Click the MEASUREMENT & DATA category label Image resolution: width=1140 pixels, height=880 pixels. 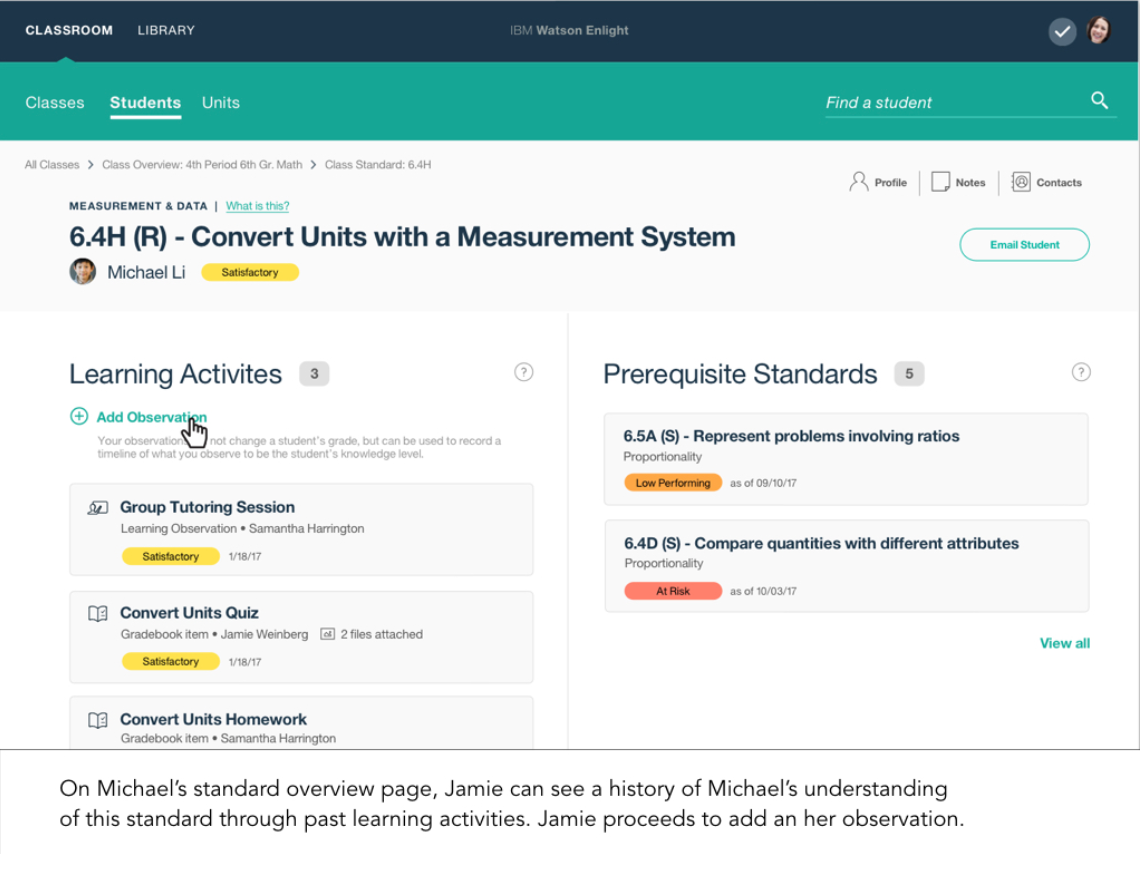138,206
